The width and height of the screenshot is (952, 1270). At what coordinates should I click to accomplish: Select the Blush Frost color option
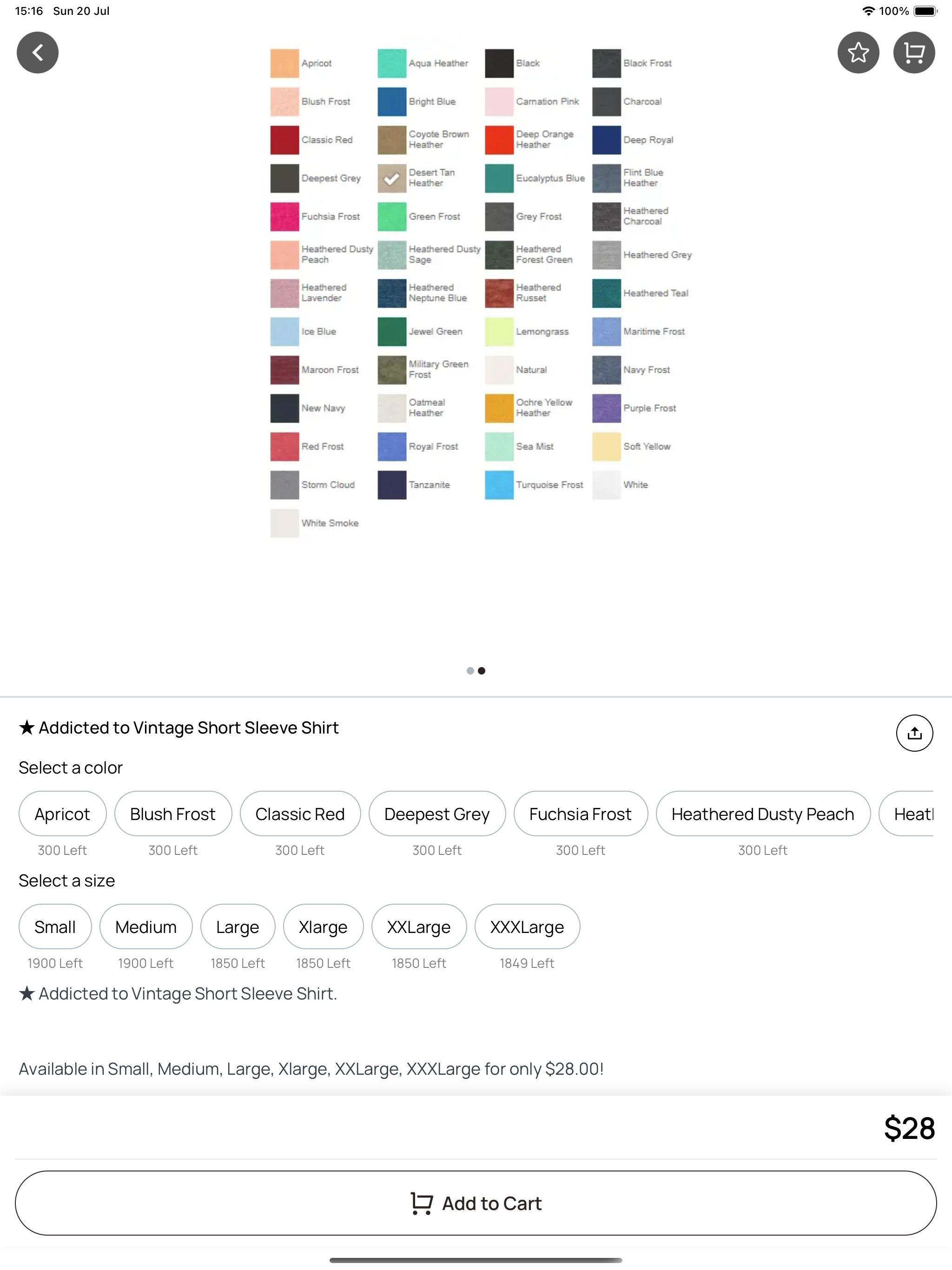[173, 814]
